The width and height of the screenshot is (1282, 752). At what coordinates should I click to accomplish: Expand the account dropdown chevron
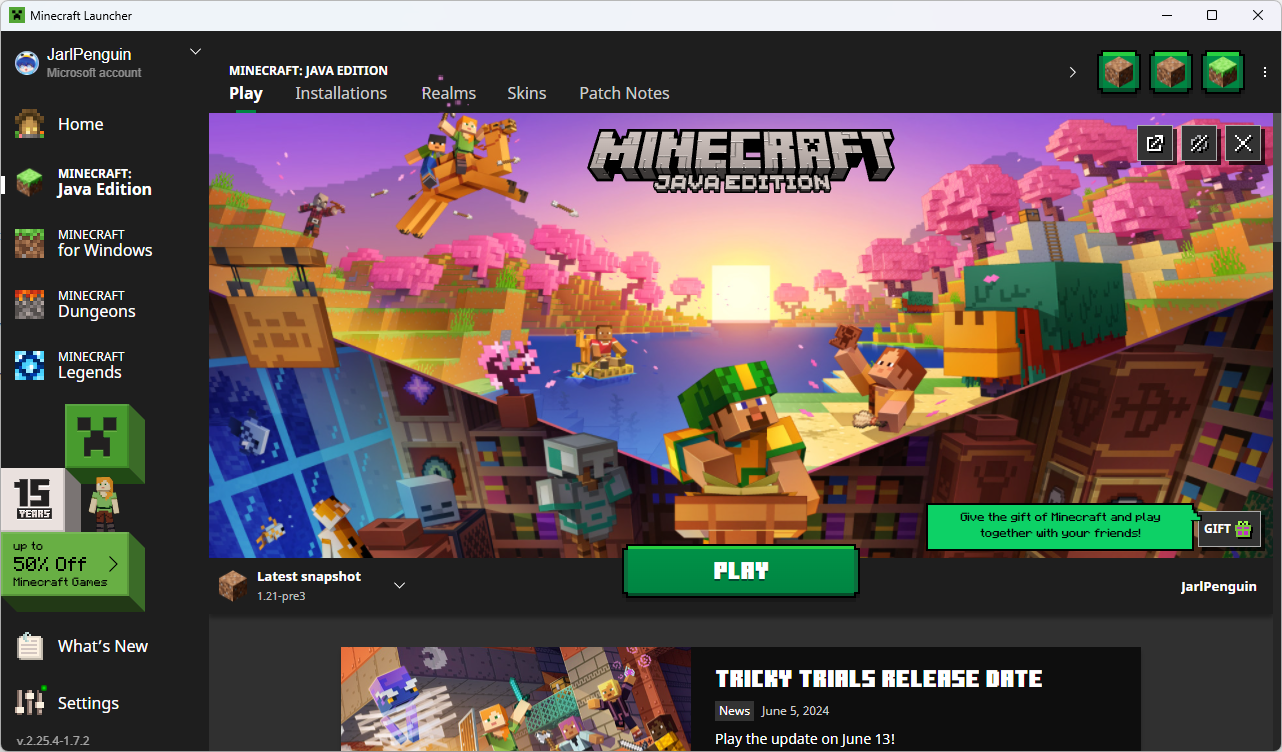tap(195, 52)
